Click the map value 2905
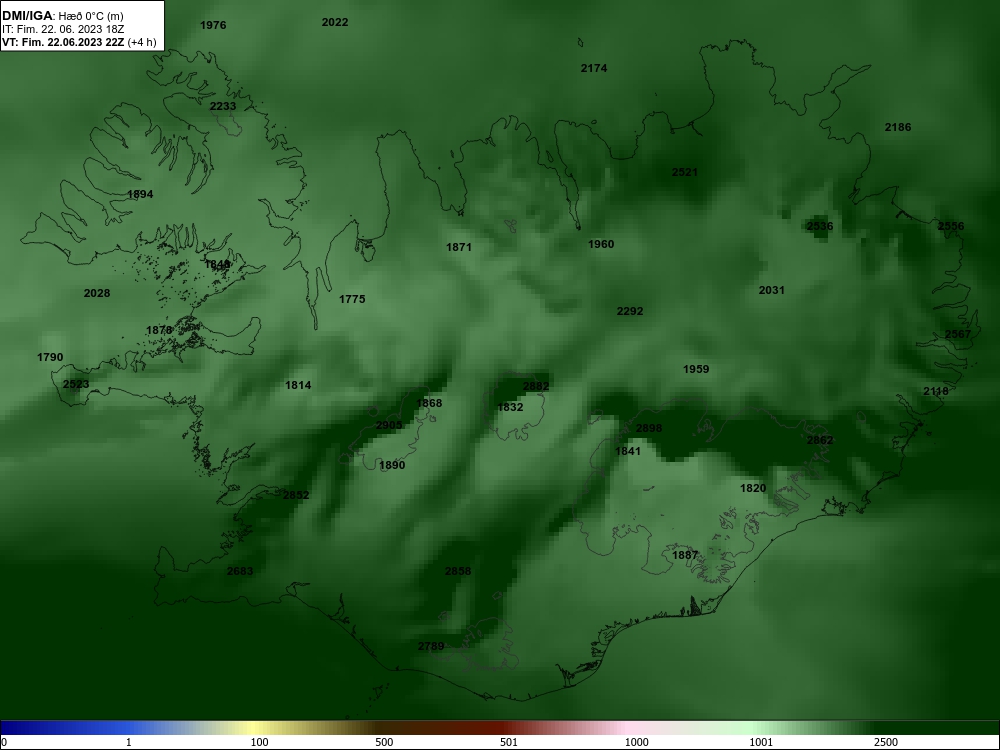The width and height of the screenshot is (1000, 750). coord(389,425)
